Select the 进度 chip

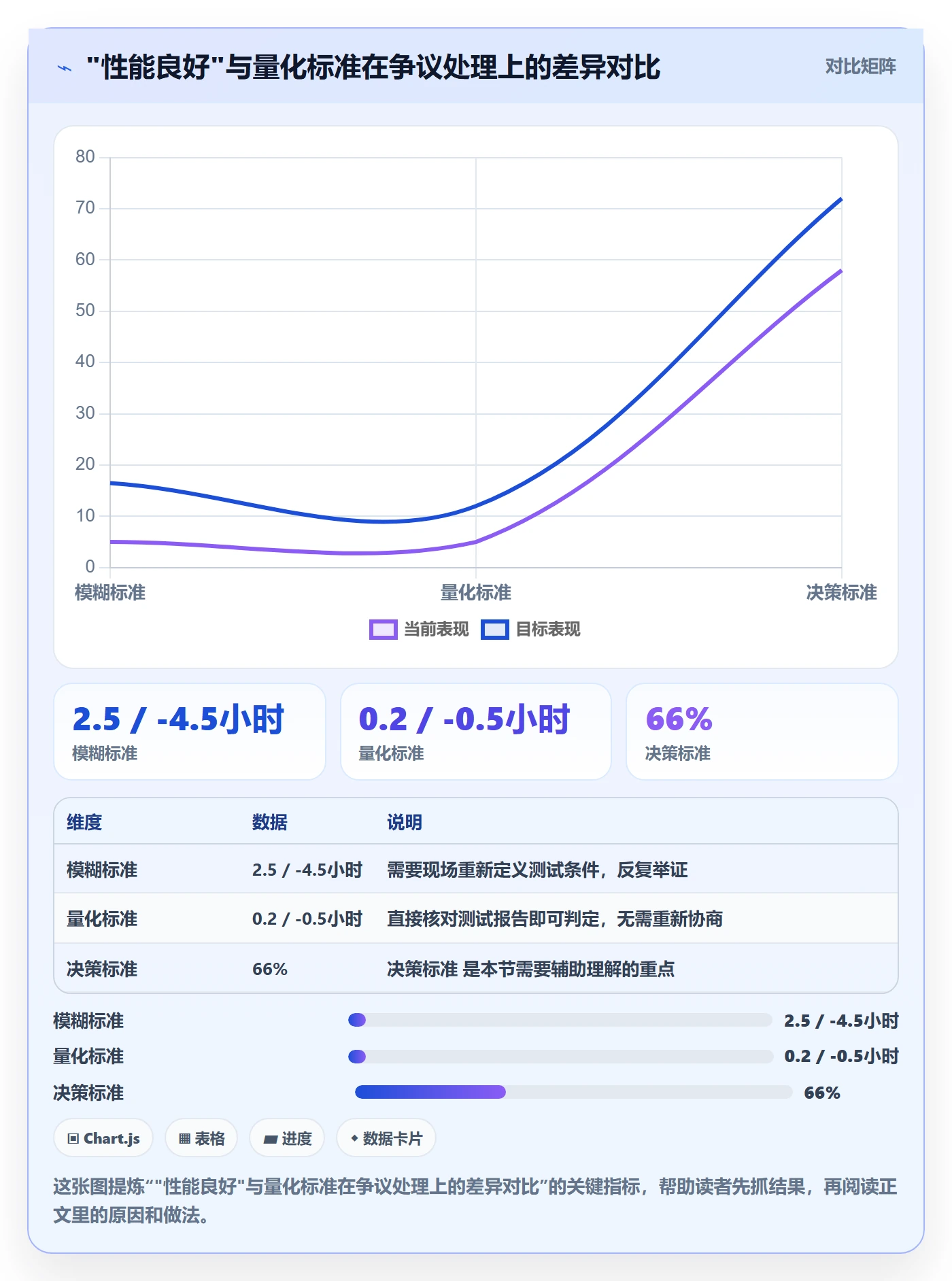point(287,1138)
